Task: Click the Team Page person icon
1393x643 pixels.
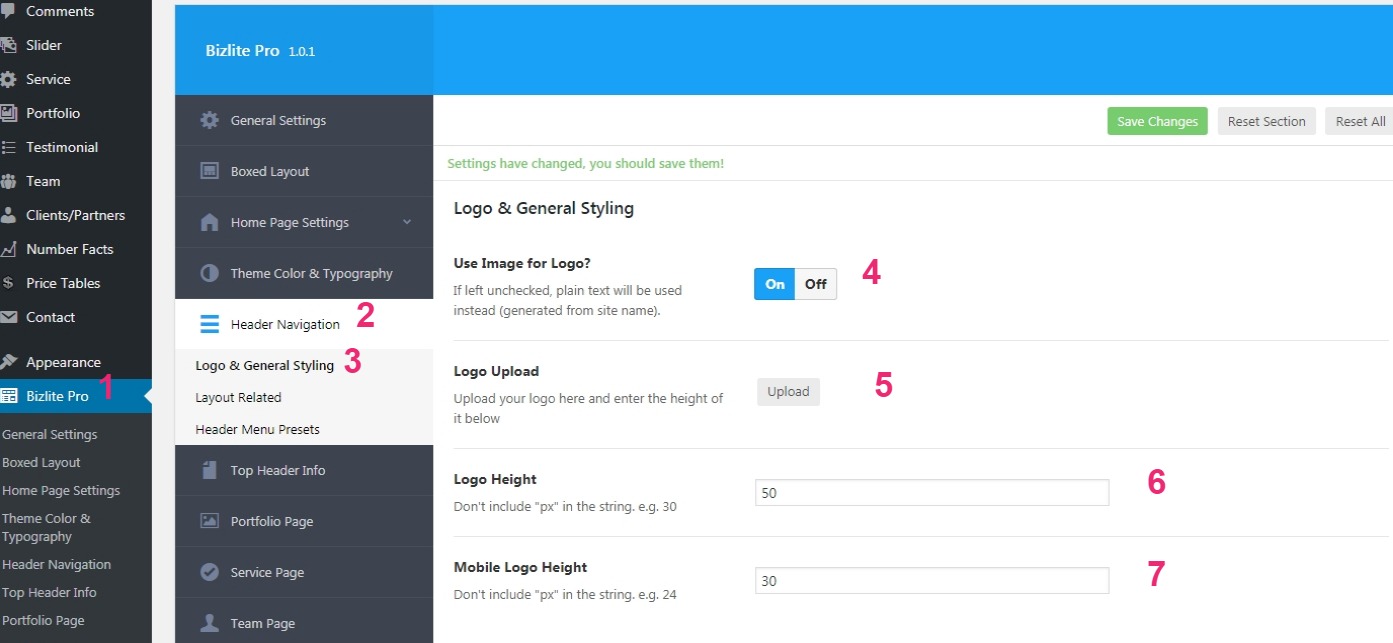Action: click(x=209, y=623)
